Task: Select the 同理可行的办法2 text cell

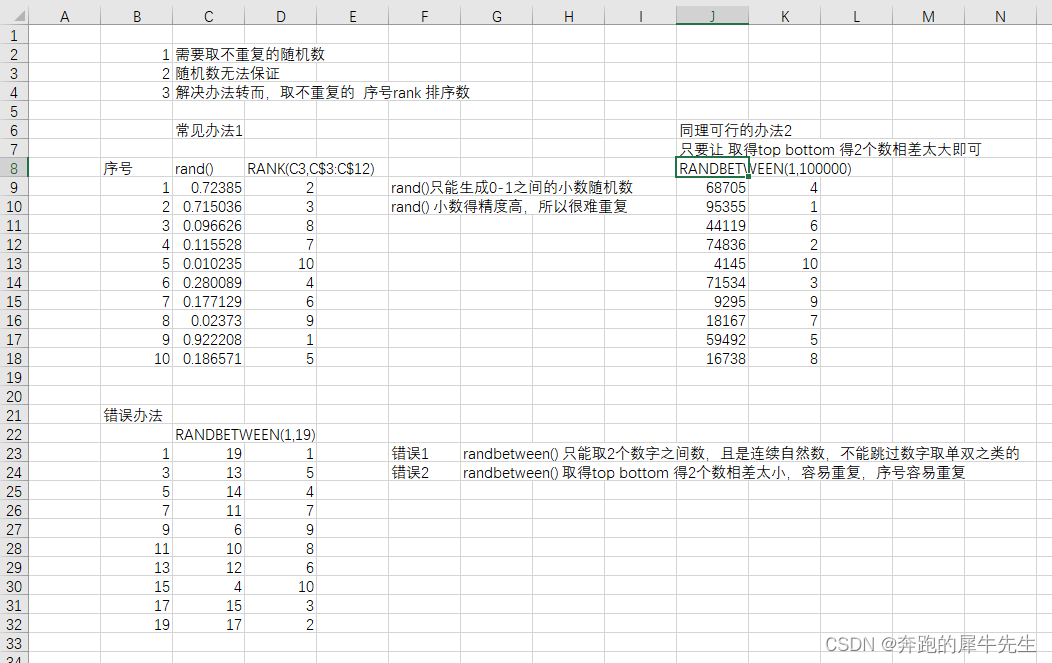Action: point(712,130)
